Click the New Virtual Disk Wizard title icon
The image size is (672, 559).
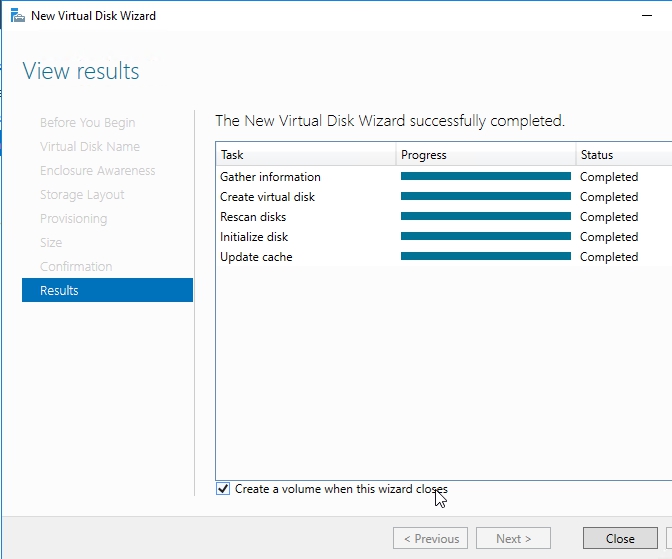(x=17, y=16)
